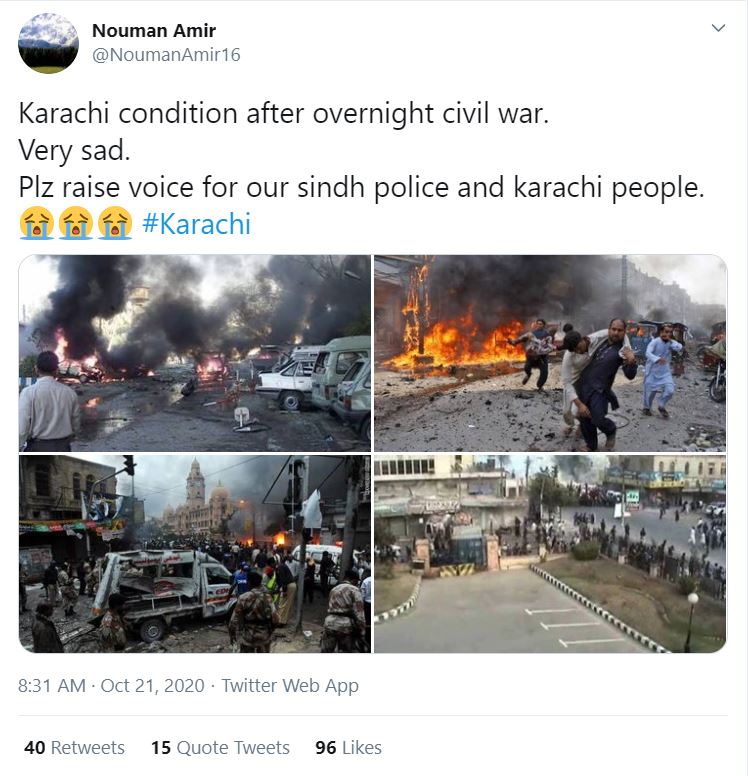Click the first crying face emoji
The image size is (748, 776).
click(x=37, y=223)
